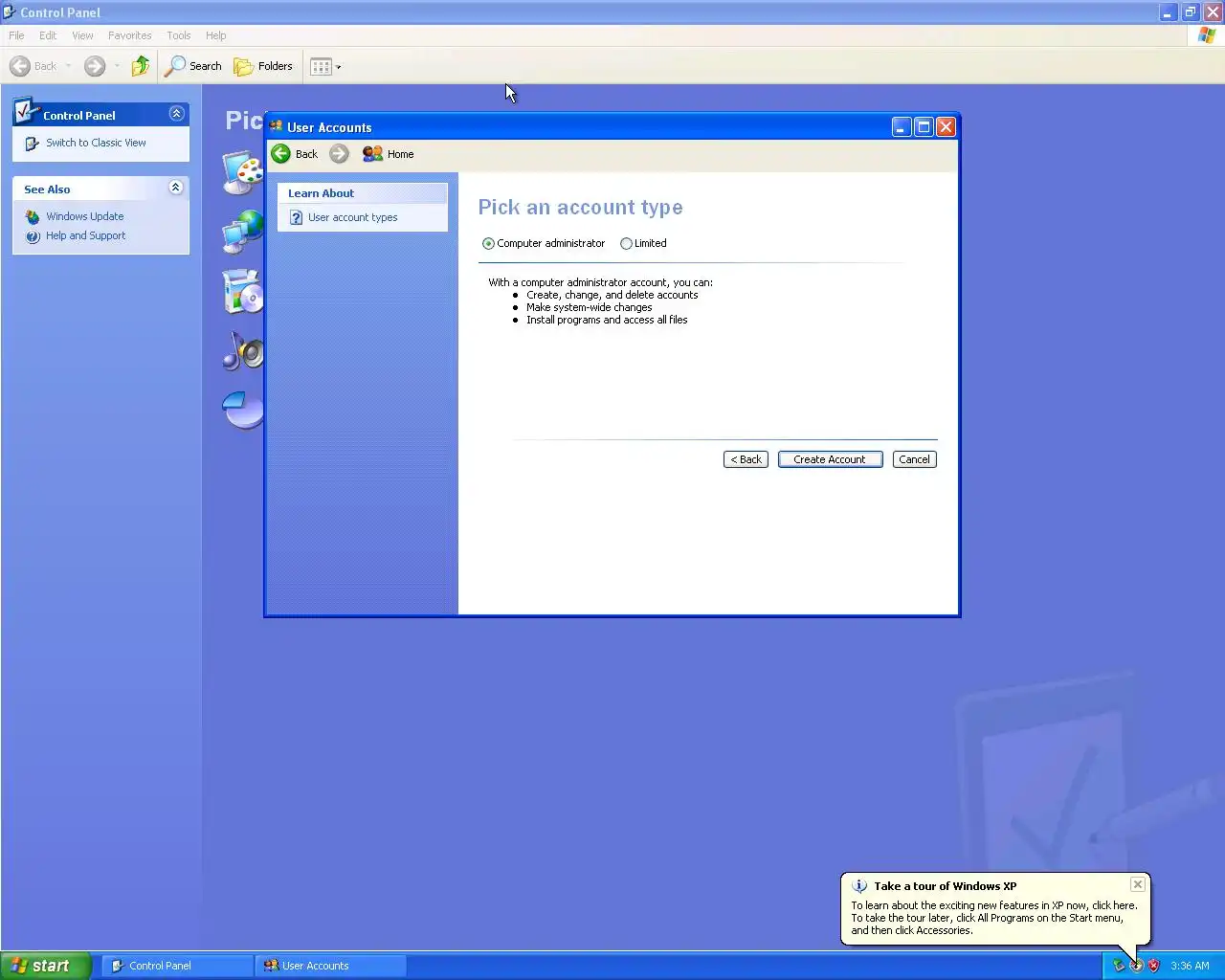Click the red security shield tray icon
The width and height of the screenshot is (1225, 980).
coord(1153,966)
